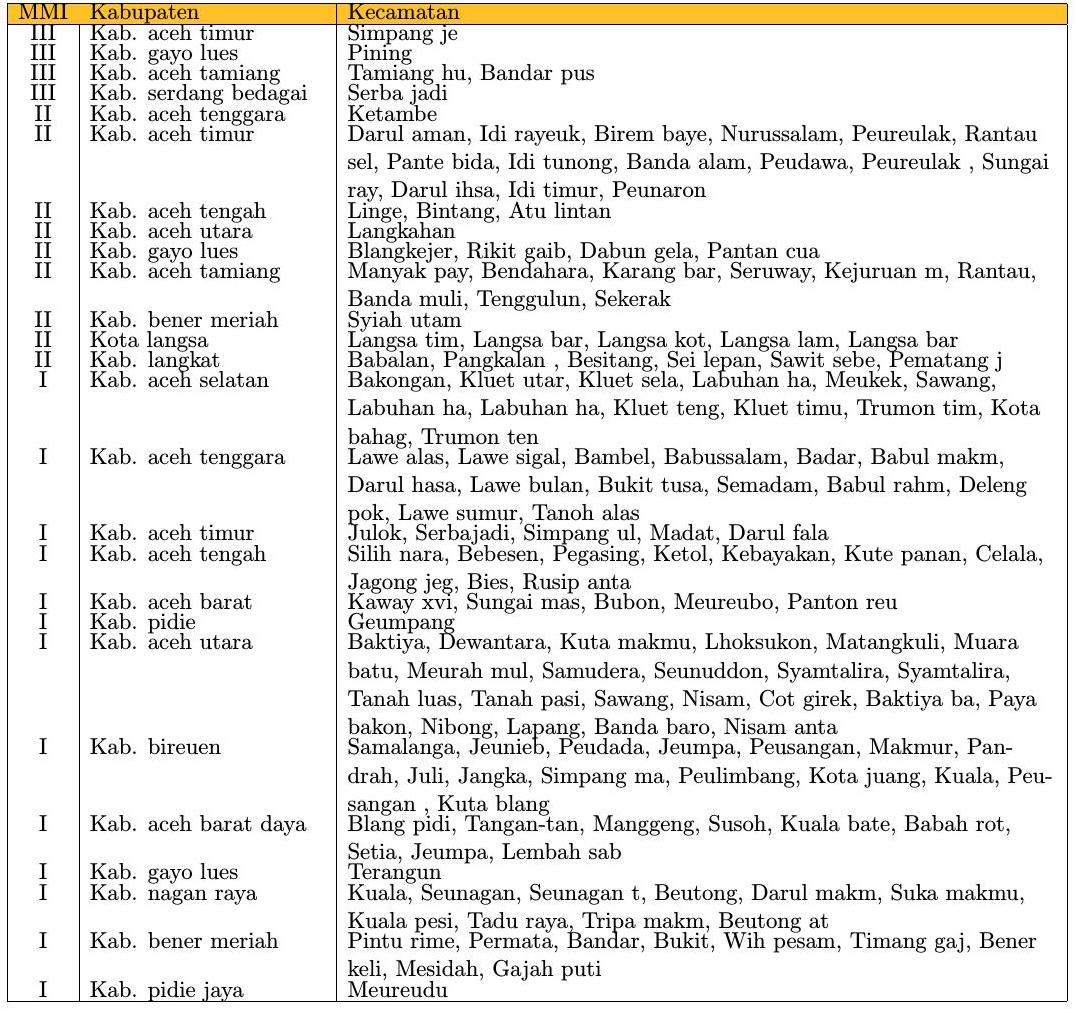Select the "Kota langsa" row label
This screenshot has width=1074, height=1009.
coord(149,340)
